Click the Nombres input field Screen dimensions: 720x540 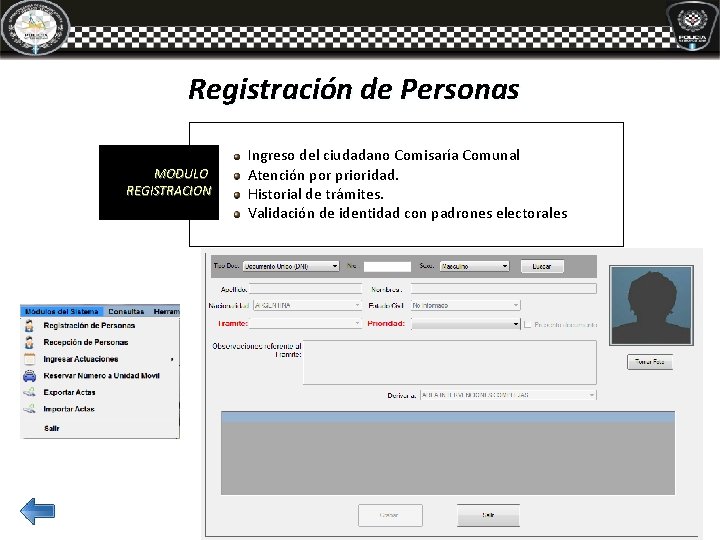504,289
